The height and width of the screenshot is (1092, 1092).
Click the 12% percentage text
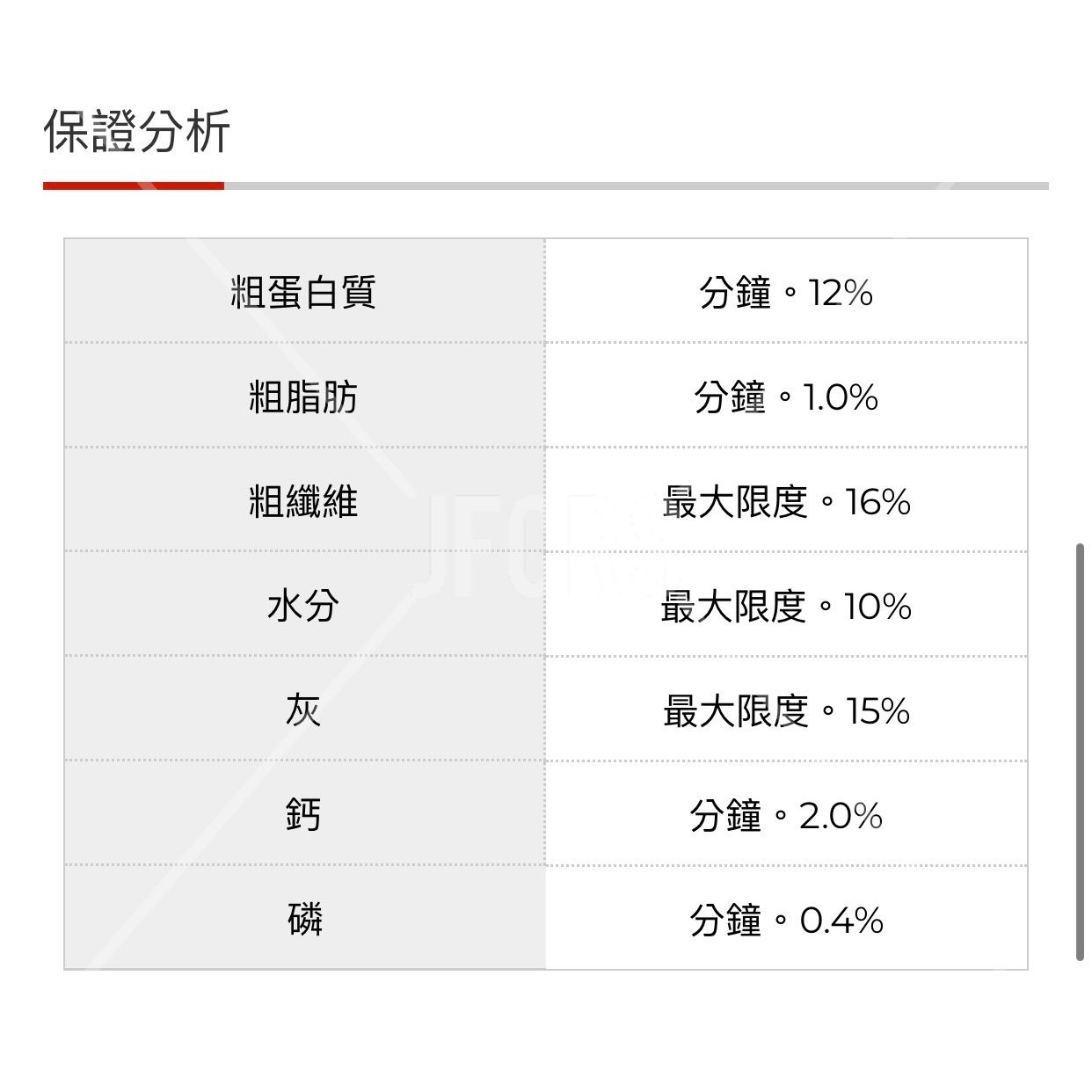pyautogui.click(x=841, y=293)
